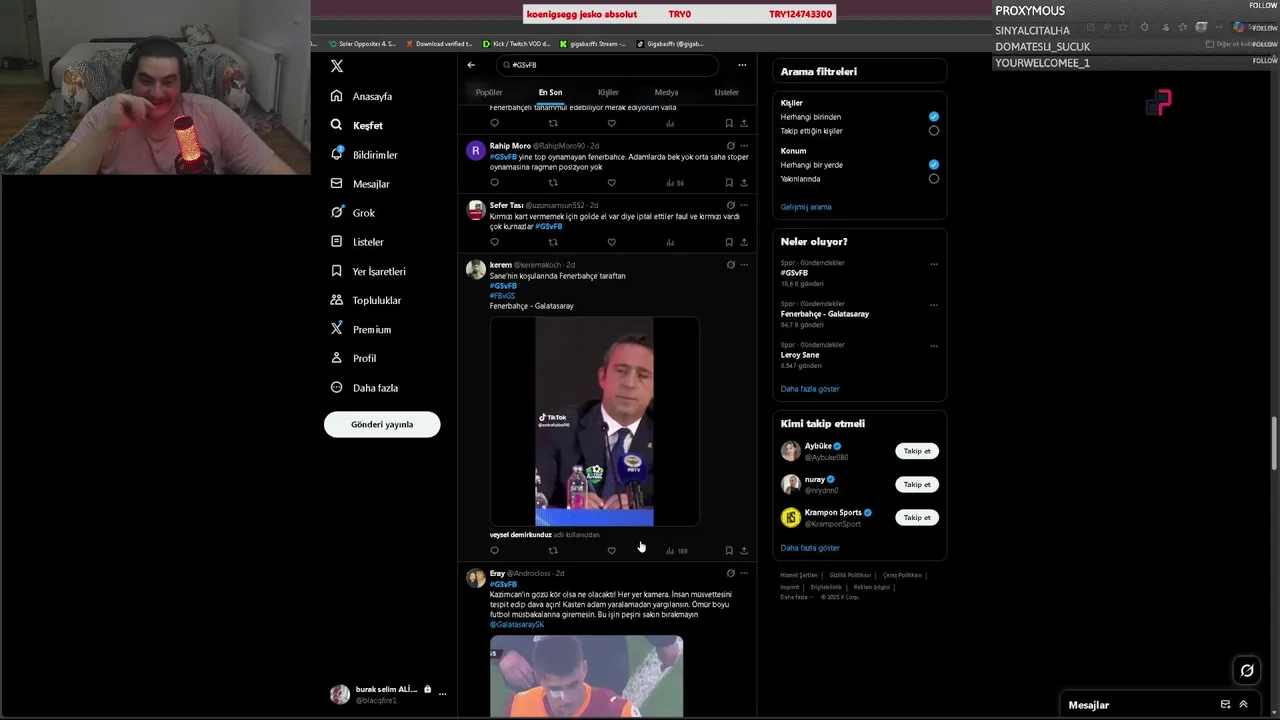Screen dimensions: 1280x720
Task: Follow nuray with Takip et
Action: tap(917, 485)
